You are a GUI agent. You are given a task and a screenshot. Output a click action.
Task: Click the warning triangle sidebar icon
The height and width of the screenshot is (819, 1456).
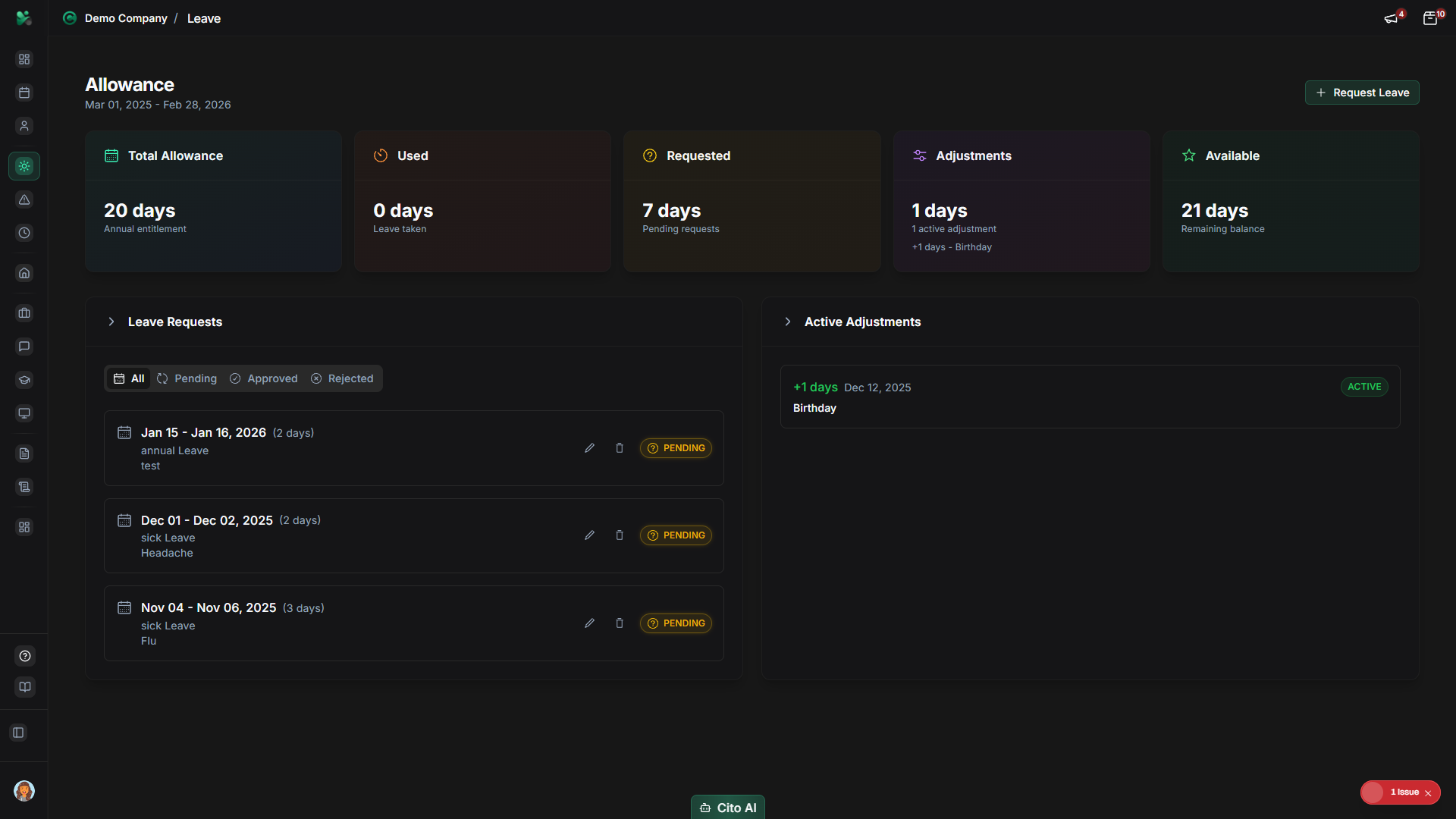tap(24, 199)
